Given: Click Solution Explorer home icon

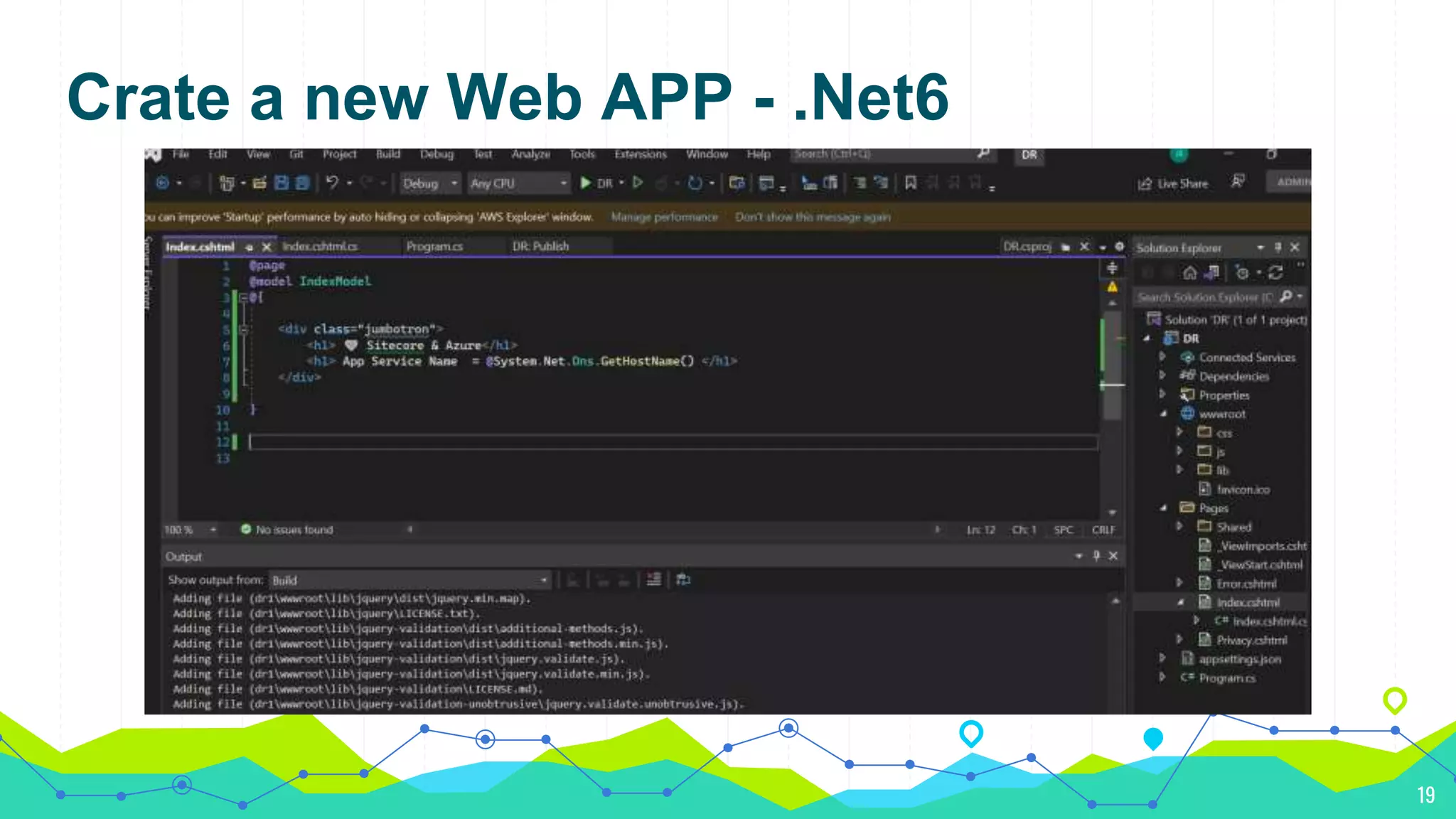Looking at the screenshot, I should (1189, 273).
